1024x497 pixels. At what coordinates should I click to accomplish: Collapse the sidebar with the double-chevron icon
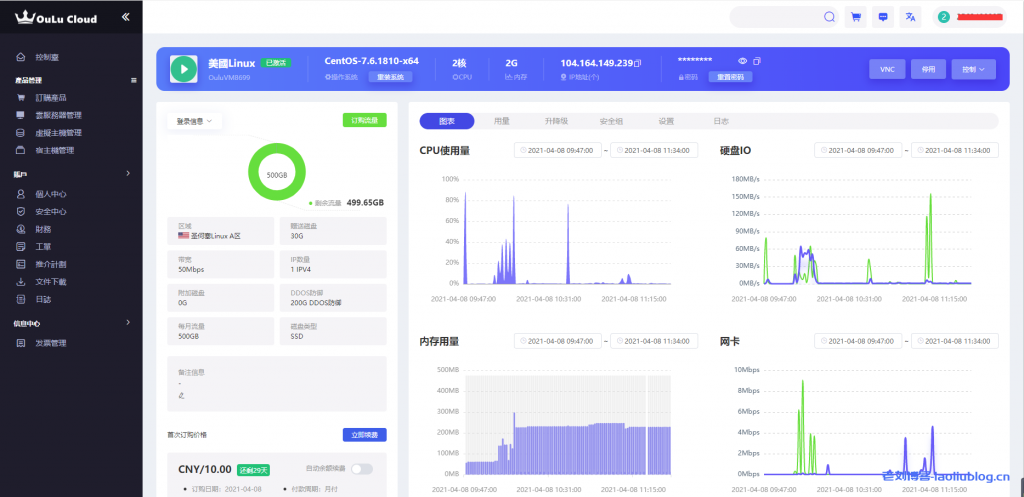click(x=125, y=18)
